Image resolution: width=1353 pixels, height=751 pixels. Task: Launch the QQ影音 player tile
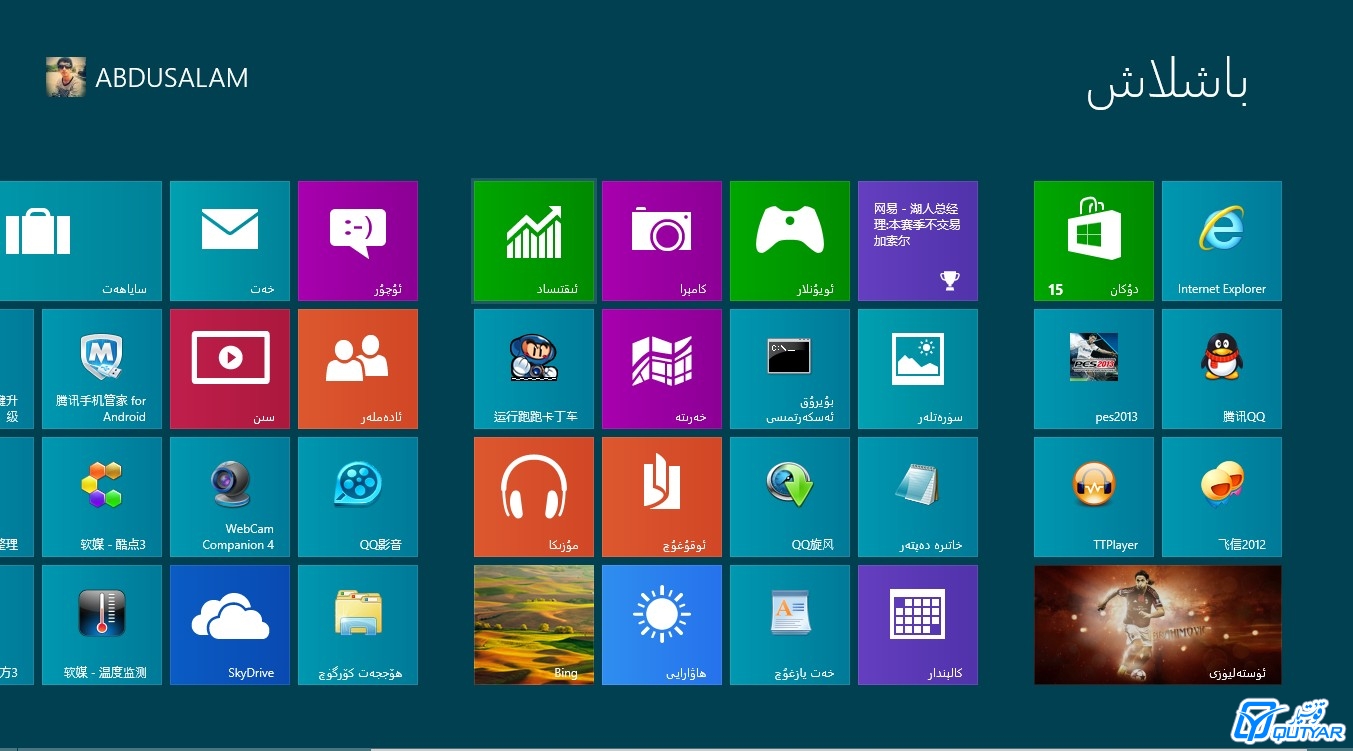point(358,497)
